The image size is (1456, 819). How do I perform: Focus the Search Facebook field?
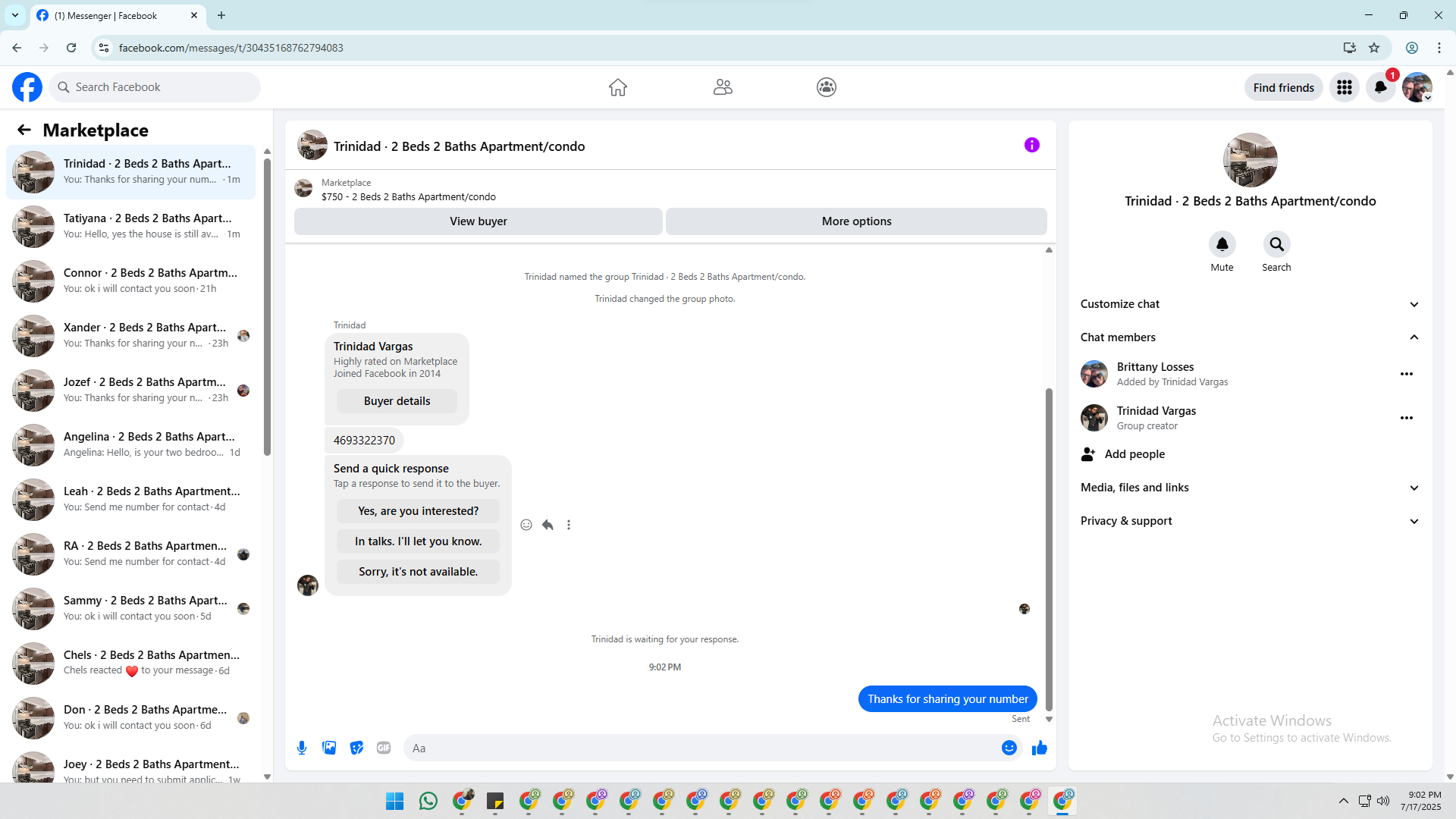(155, 87)
